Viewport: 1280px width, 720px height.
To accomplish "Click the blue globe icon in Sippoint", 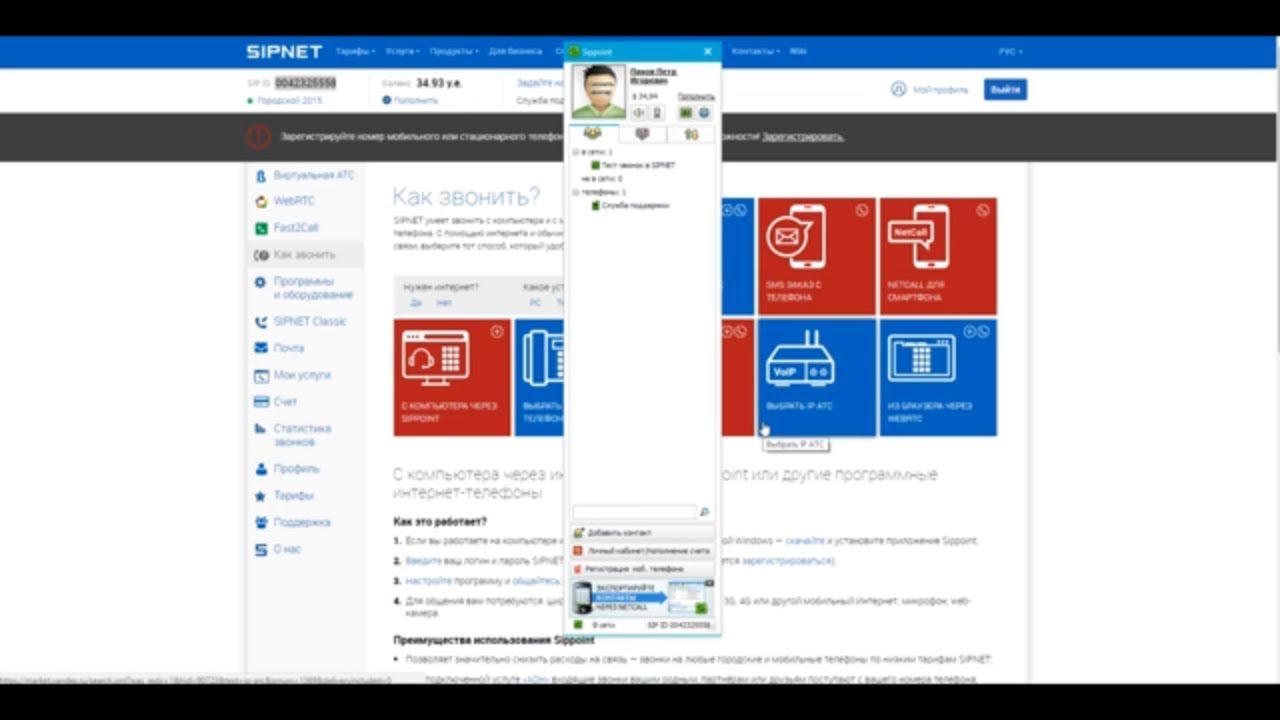I will tap(704, 113).
